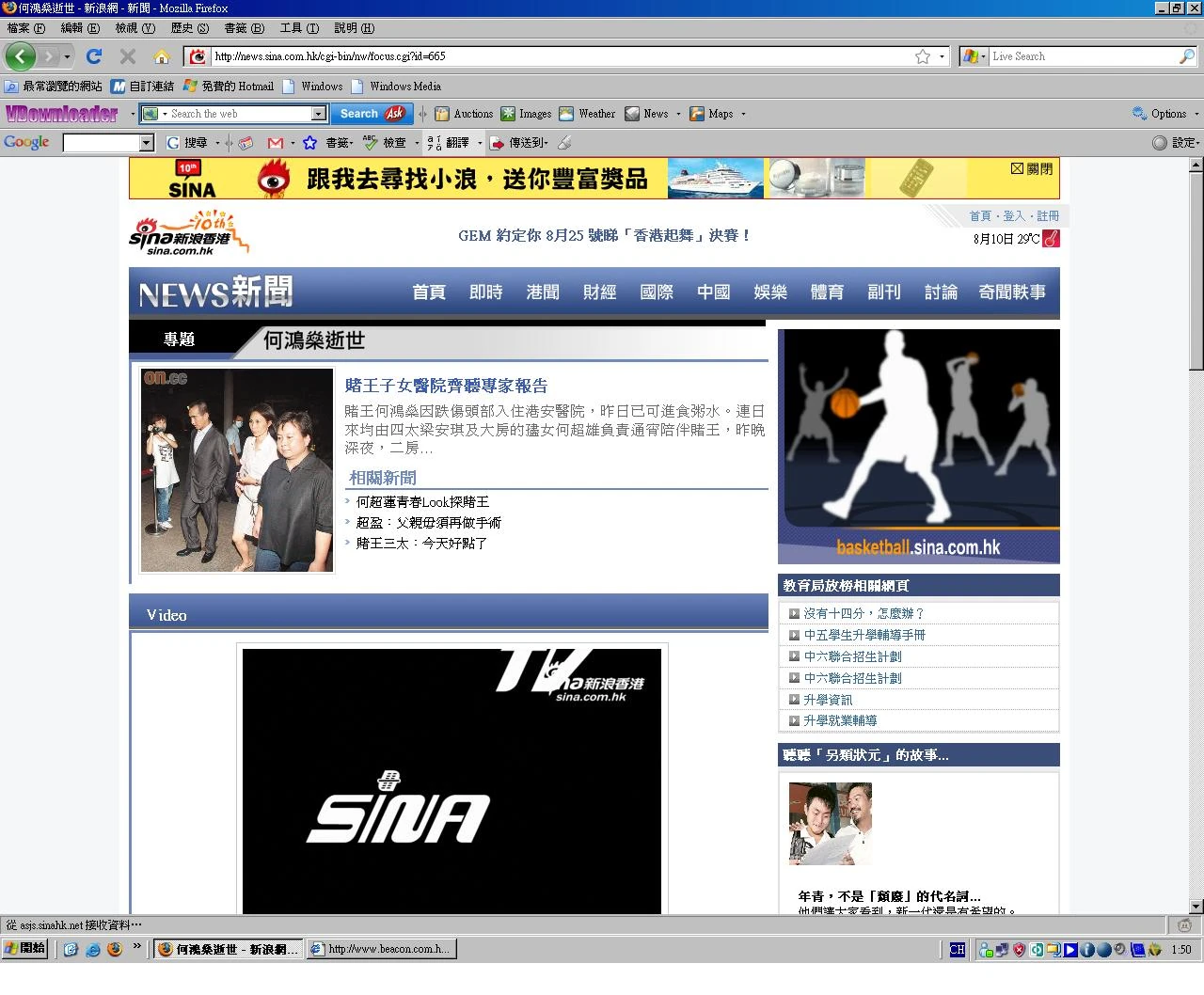The width and height of the screenshot is (1204, 995).
Task: Show more quick launch items chevron
Action: point(136,947)
